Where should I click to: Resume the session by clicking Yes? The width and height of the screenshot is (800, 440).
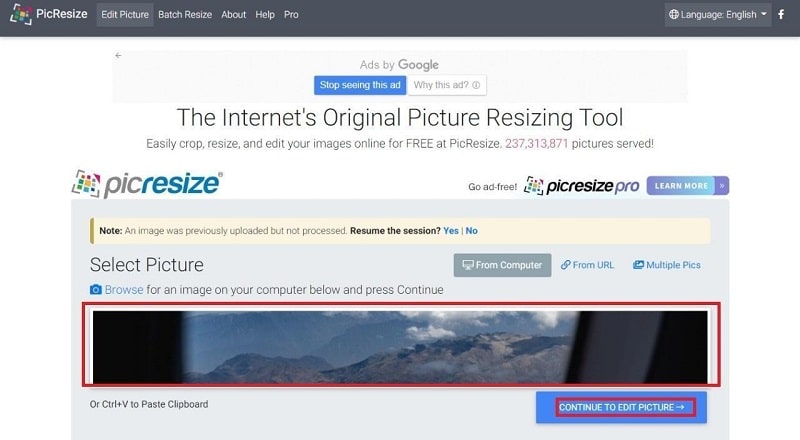pos(451,231)
